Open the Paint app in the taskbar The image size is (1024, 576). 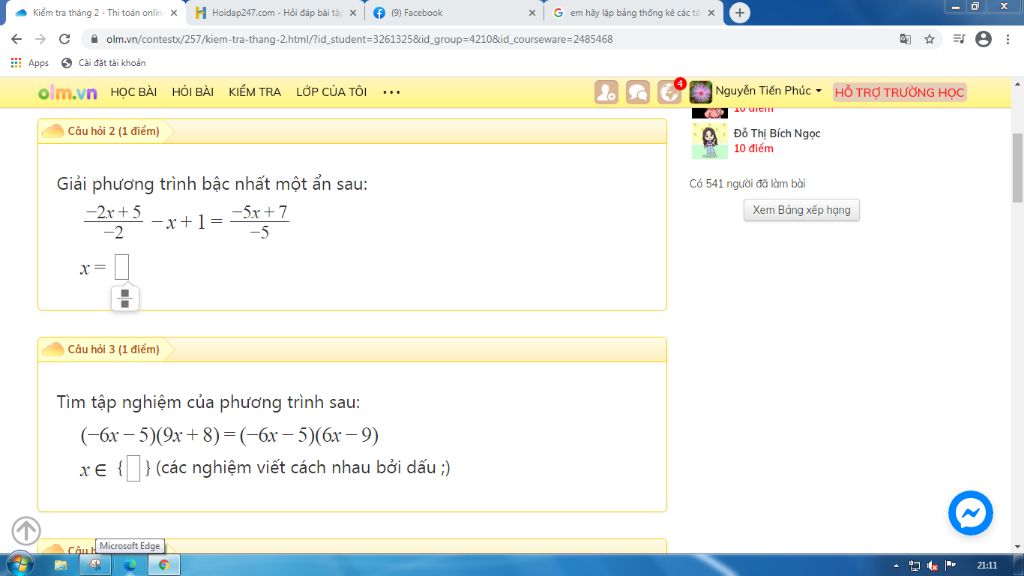coord(95,565)
